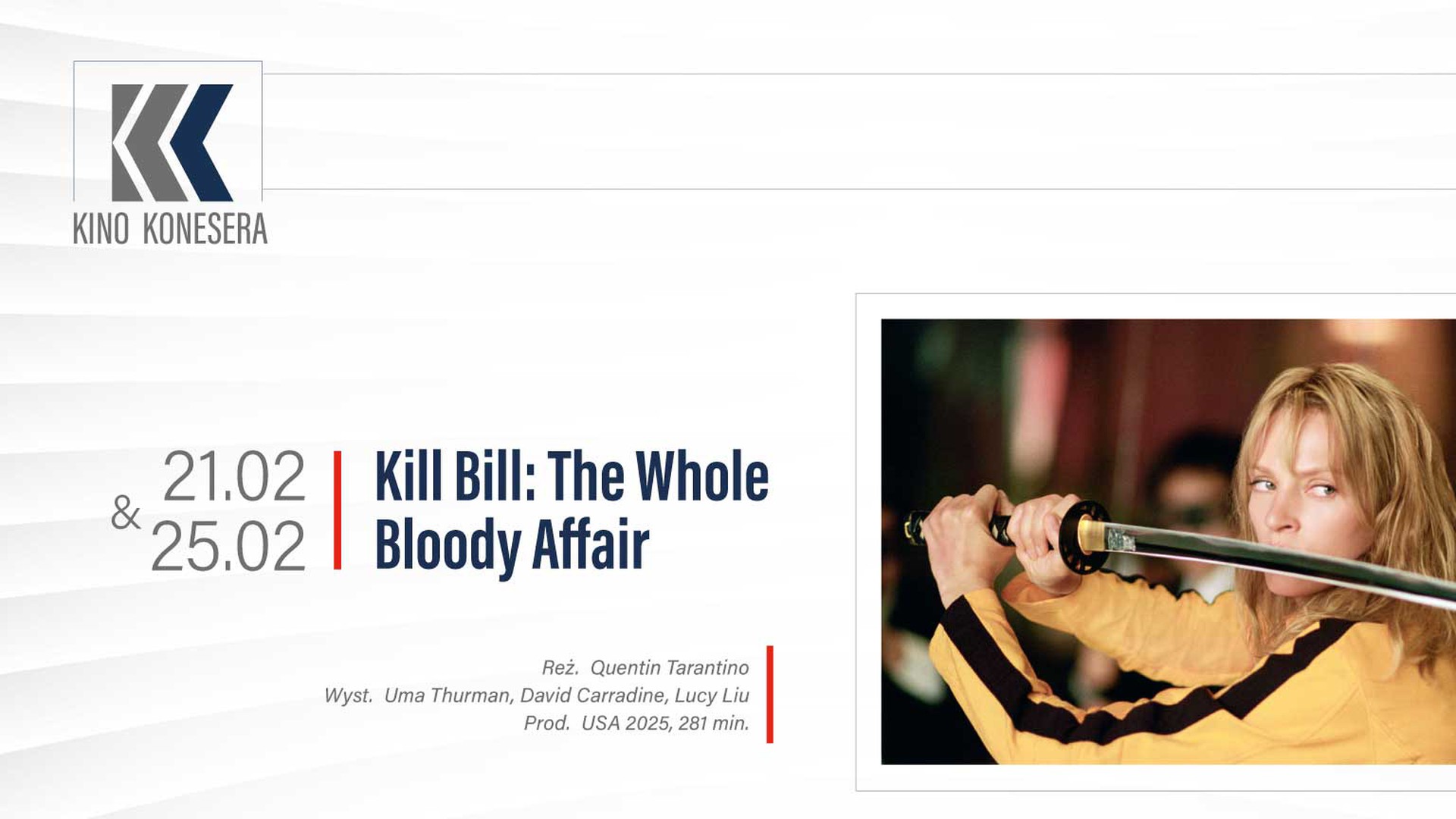Click the red divider beside the dates
This screenshot has width=1456, height=819.
(337, 510)
